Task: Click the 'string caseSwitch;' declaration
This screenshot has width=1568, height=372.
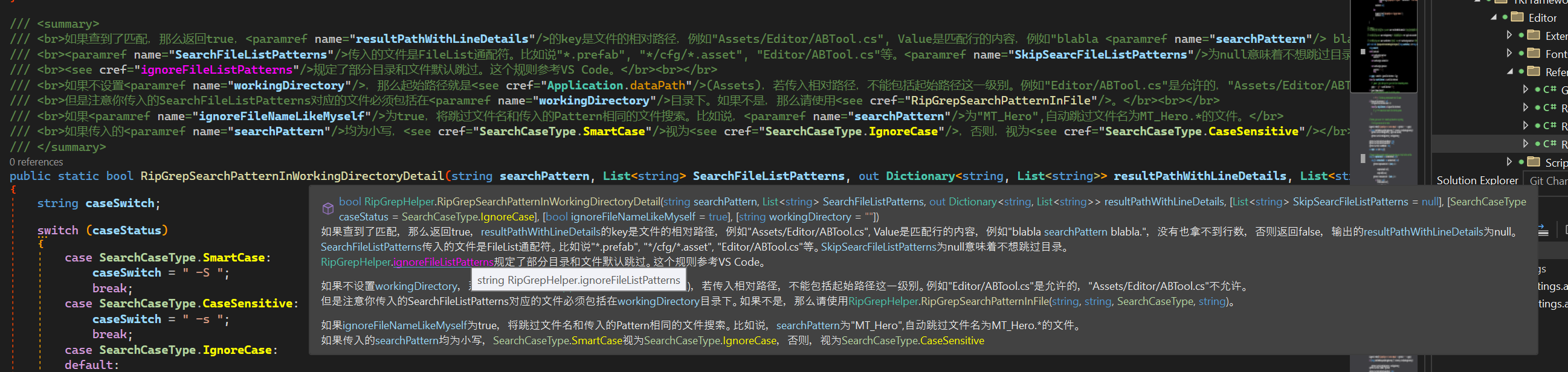Action: (x=98, y=204)
